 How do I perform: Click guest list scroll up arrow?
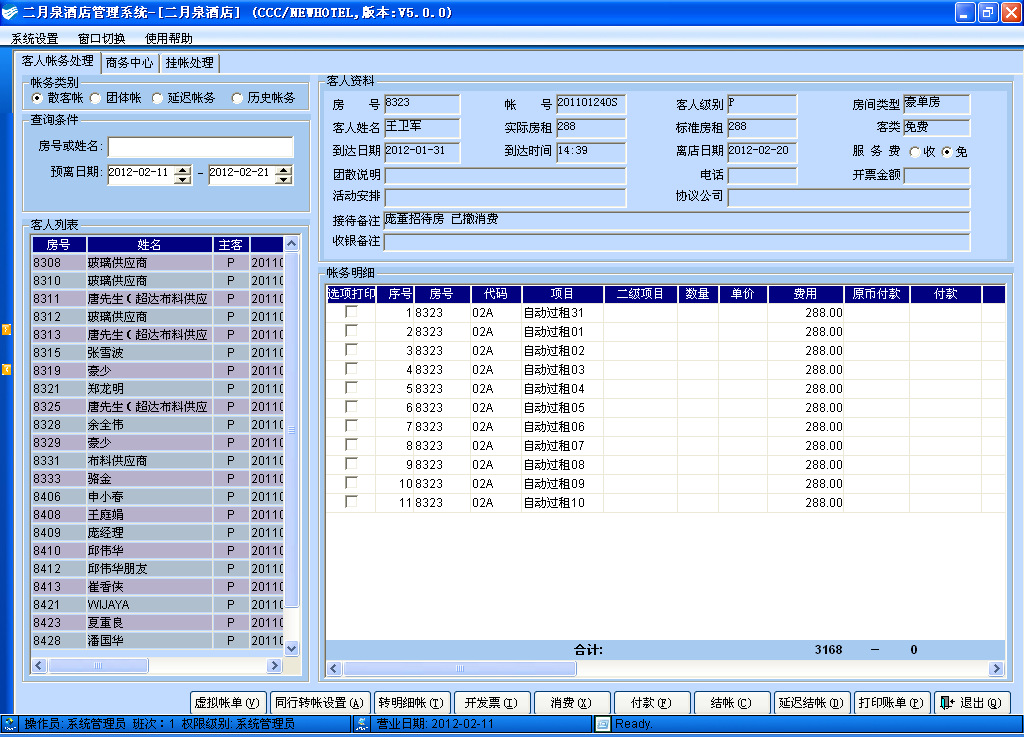pyautogui.click(x=291, y=244)
